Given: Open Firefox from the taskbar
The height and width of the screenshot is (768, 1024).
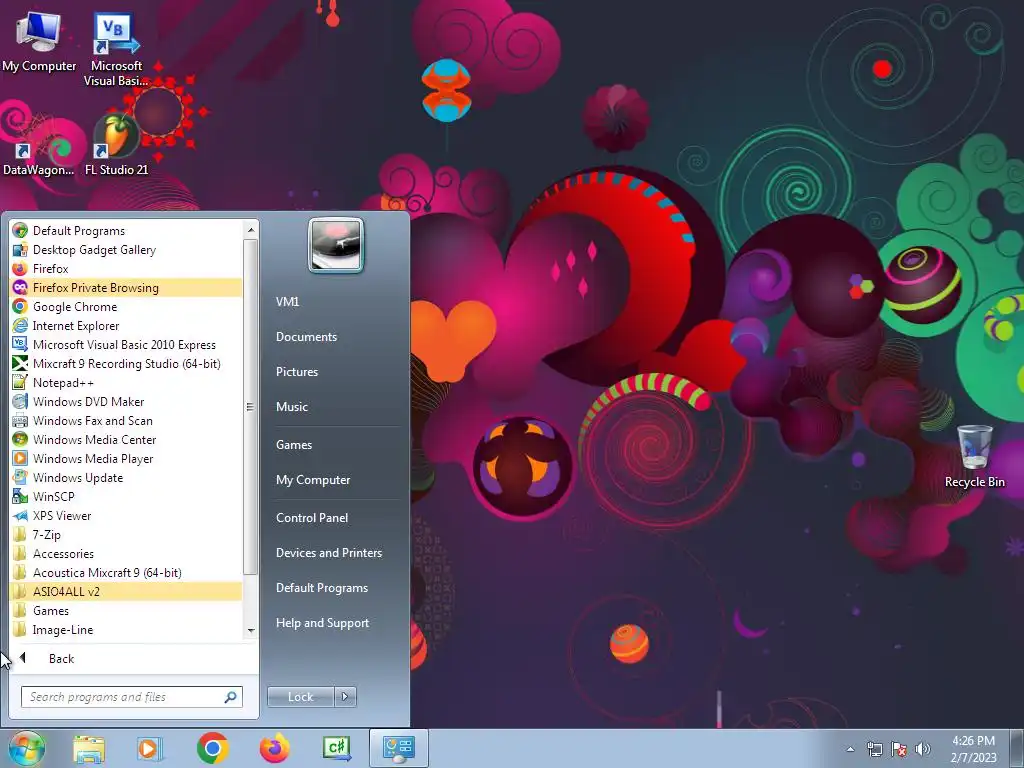Looking at the screenshot, I should coord(274,748).
